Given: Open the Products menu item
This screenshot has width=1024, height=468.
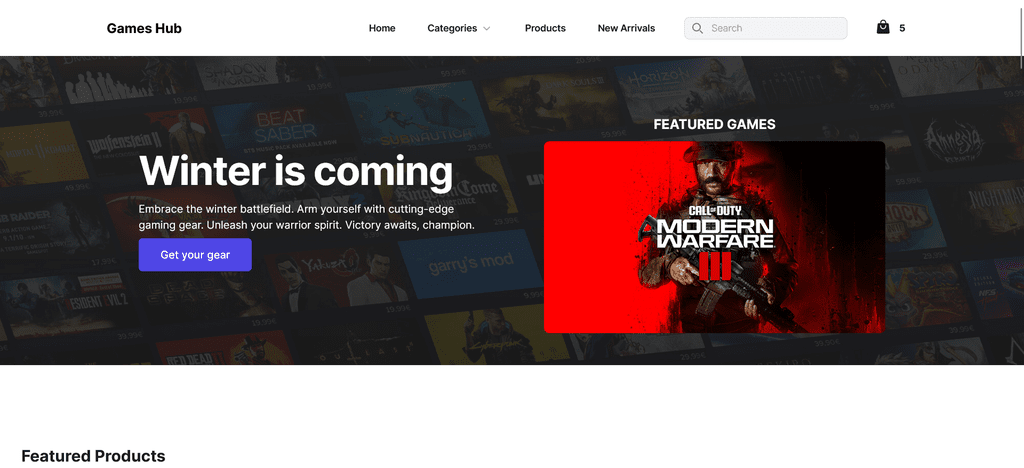Looking at the screenshot, I should pyautogui.click(x=545, y=28).
